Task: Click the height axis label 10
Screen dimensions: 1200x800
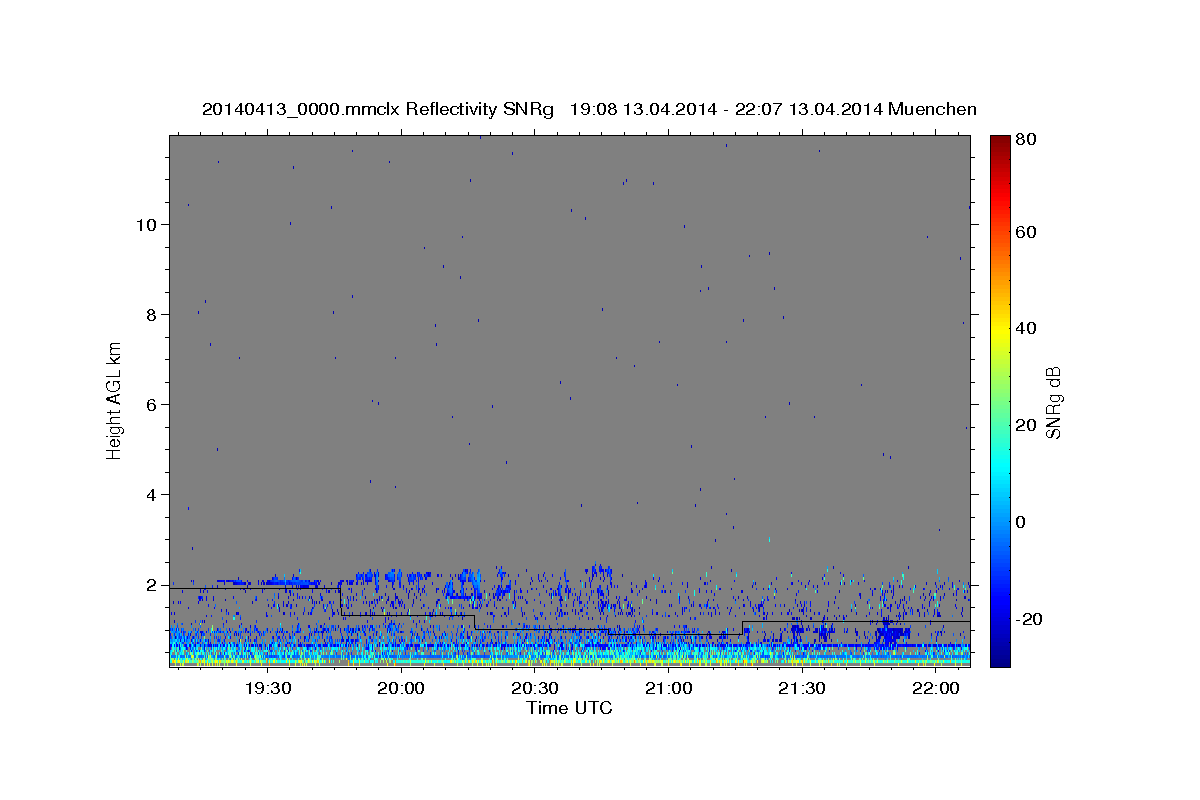Action: 147,225
